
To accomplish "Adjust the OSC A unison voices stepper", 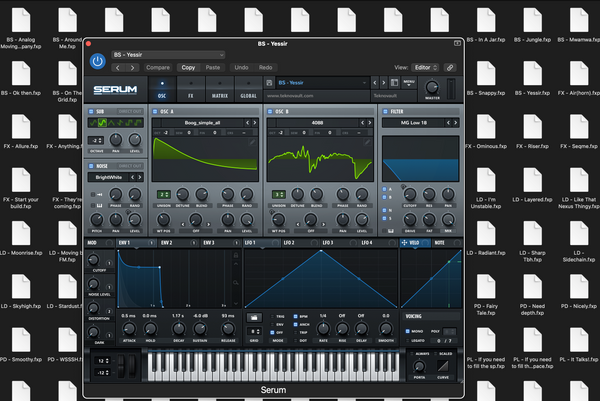I will click(x=164, y=195).
